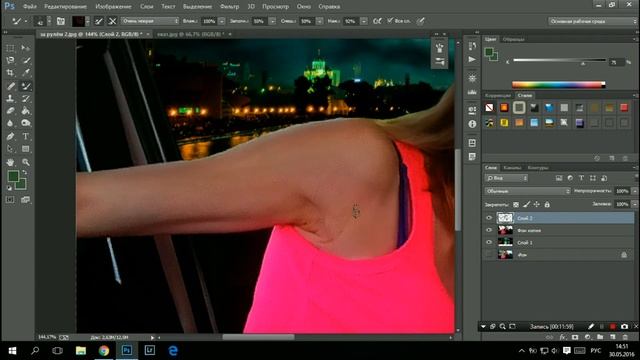Toggle Clean brush after each stroke
The image size is (640, 360).
pyautogui.click(x=112, y=21)
